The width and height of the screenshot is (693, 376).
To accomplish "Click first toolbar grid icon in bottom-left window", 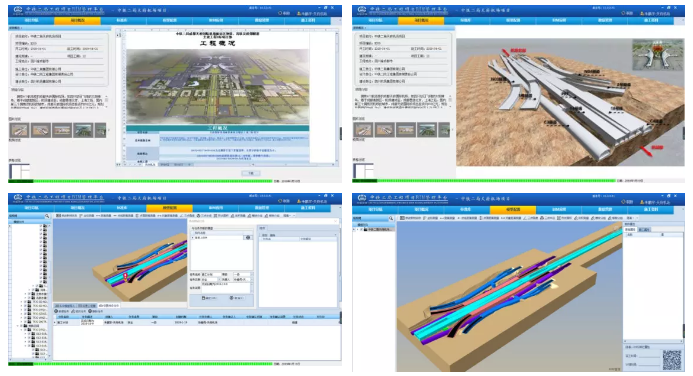I will coord(57,216).
